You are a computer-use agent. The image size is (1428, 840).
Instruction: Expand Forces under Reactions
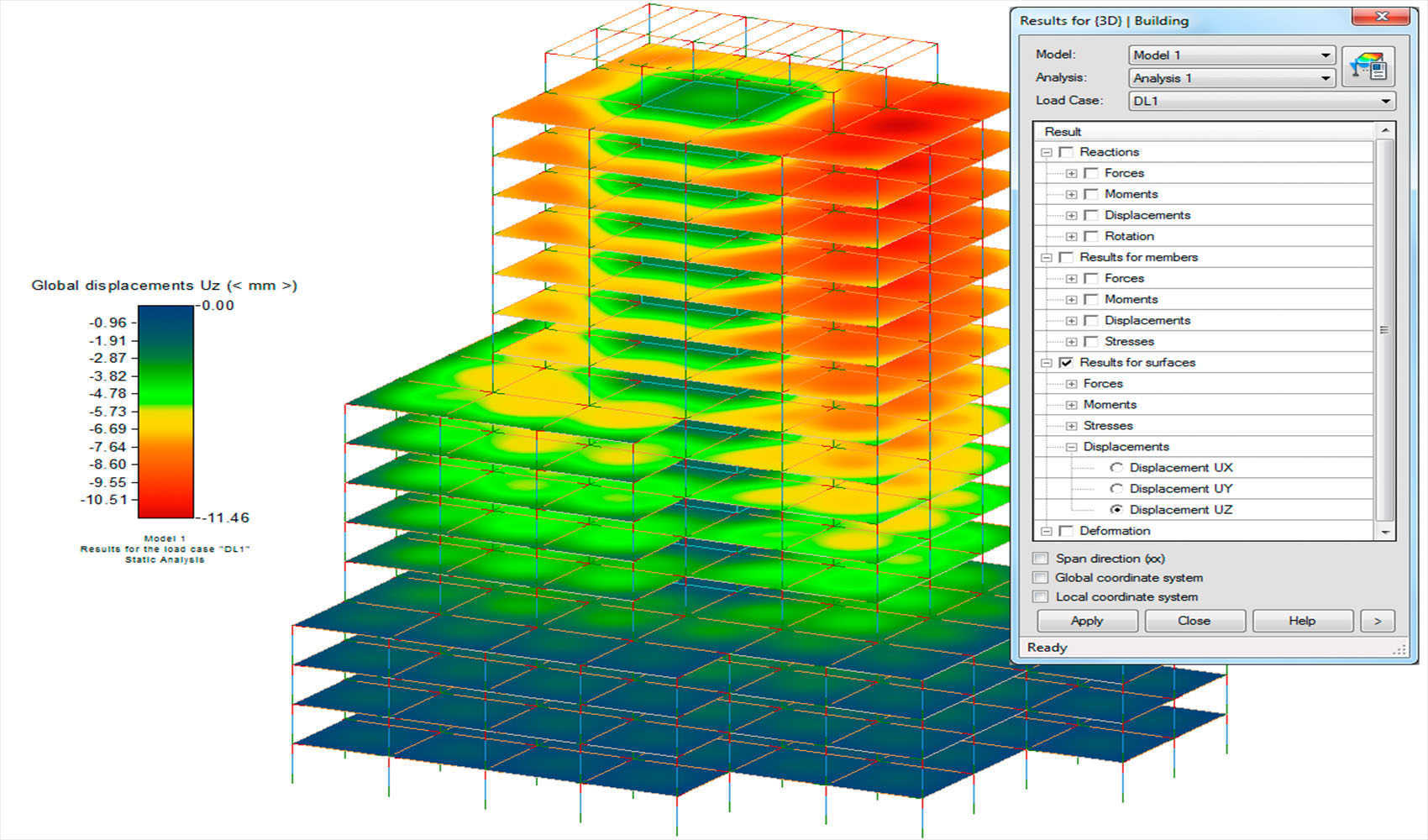(1071, 172)
